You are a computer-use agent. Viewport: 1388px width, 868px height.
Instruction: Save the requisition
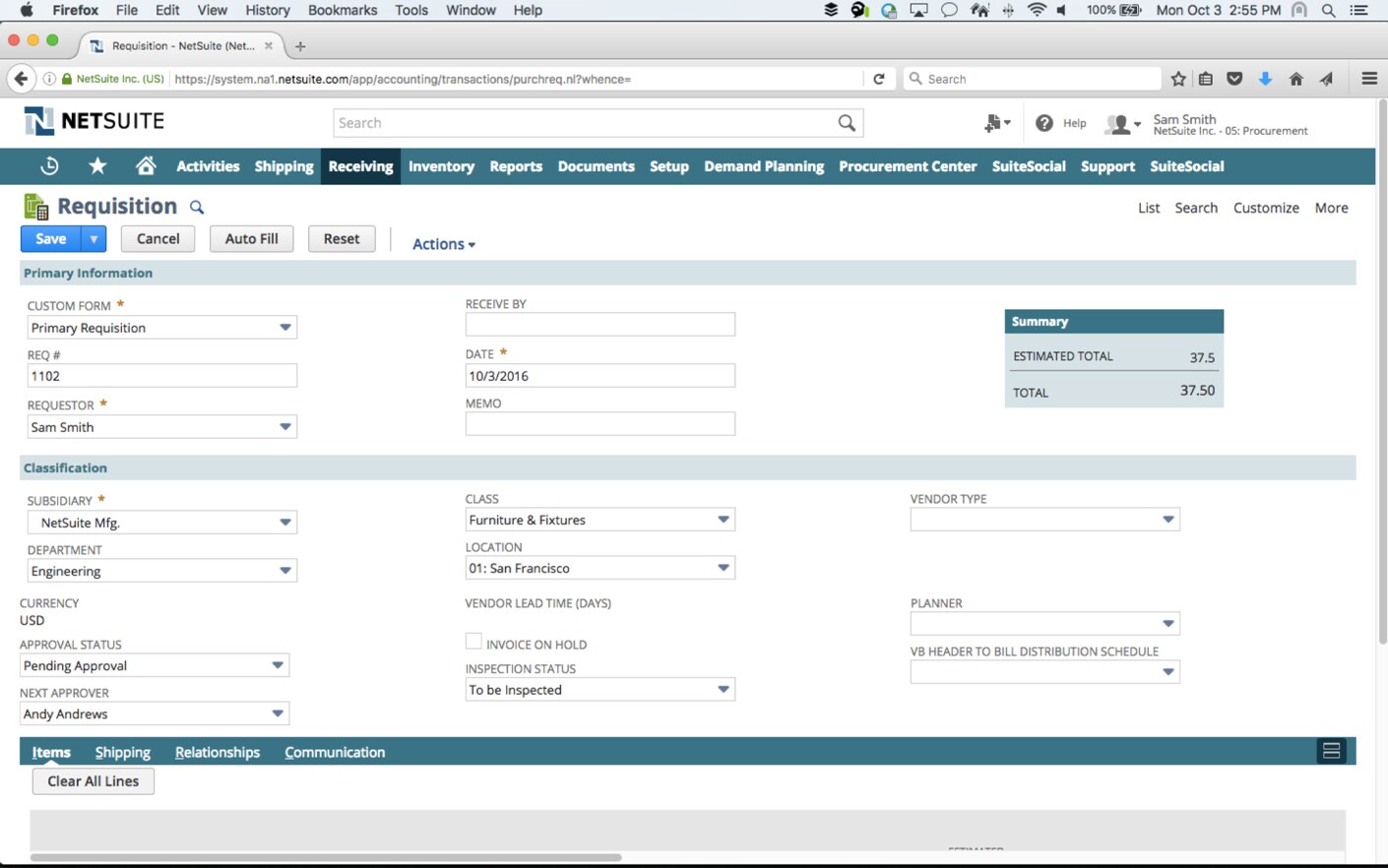51,239
